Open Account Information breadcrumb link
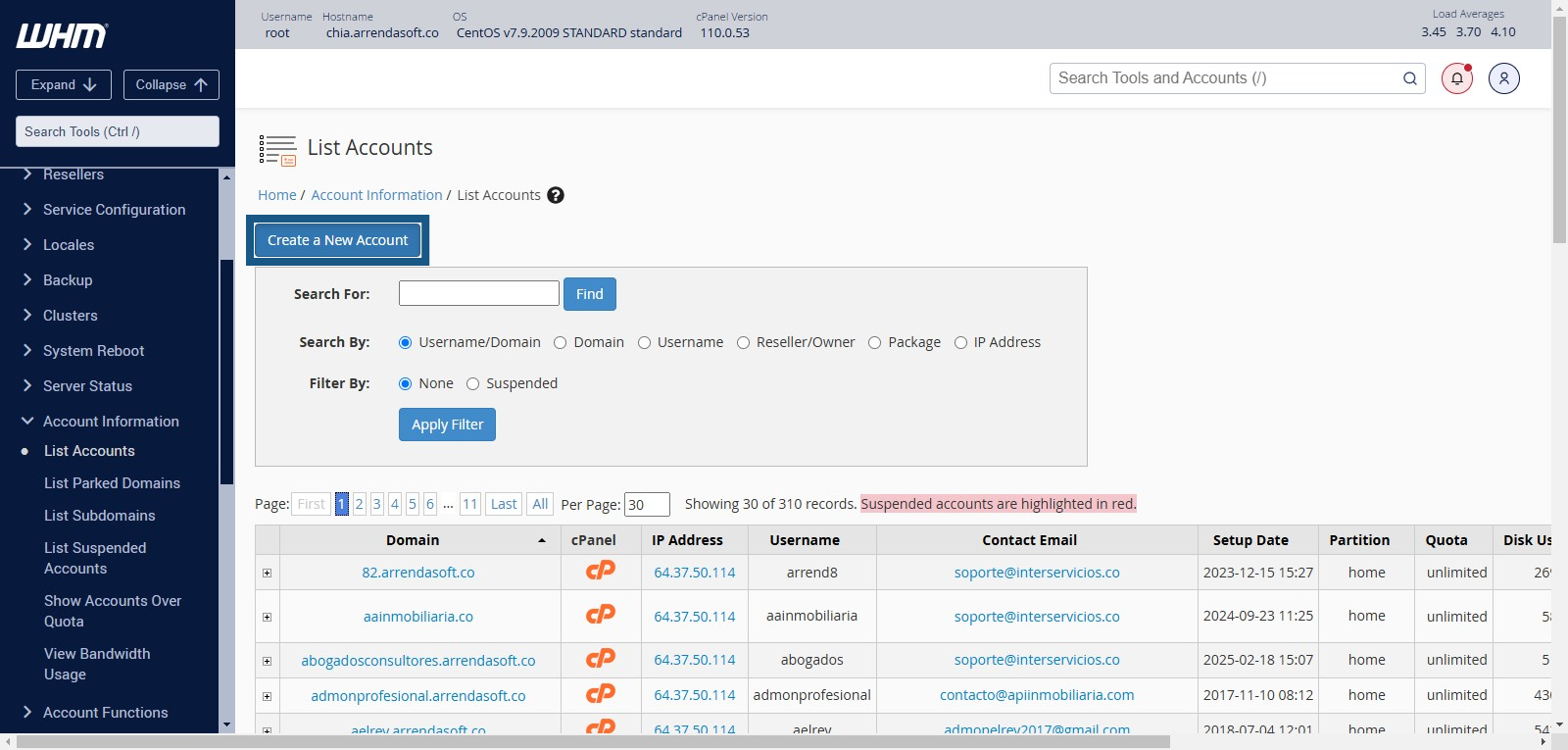Screen dimensions: 1568x750 pyautogui.click(x=376, y=195)
